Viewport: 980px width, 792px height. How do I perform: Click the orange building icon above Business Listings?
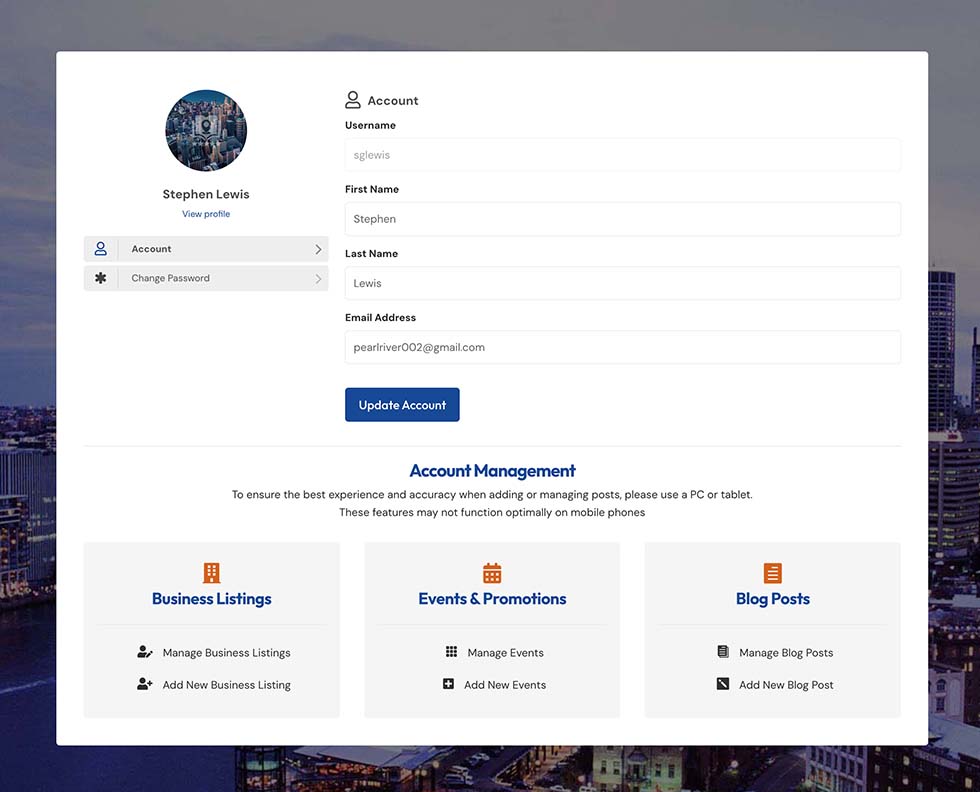point(211,573)
